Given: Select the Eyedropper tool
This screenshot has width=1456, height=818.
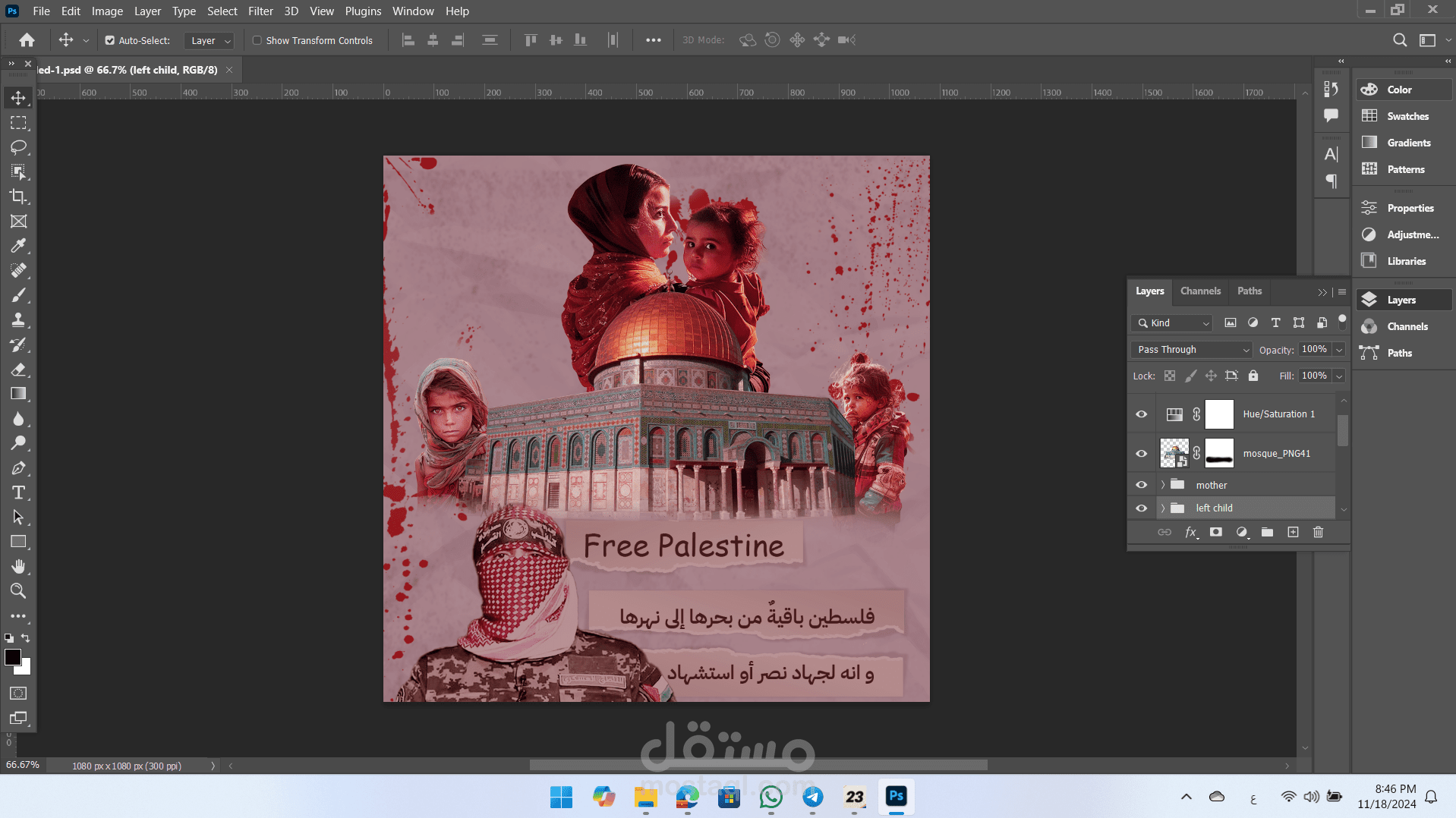Looking at the screenshot, I should [18, 246].
